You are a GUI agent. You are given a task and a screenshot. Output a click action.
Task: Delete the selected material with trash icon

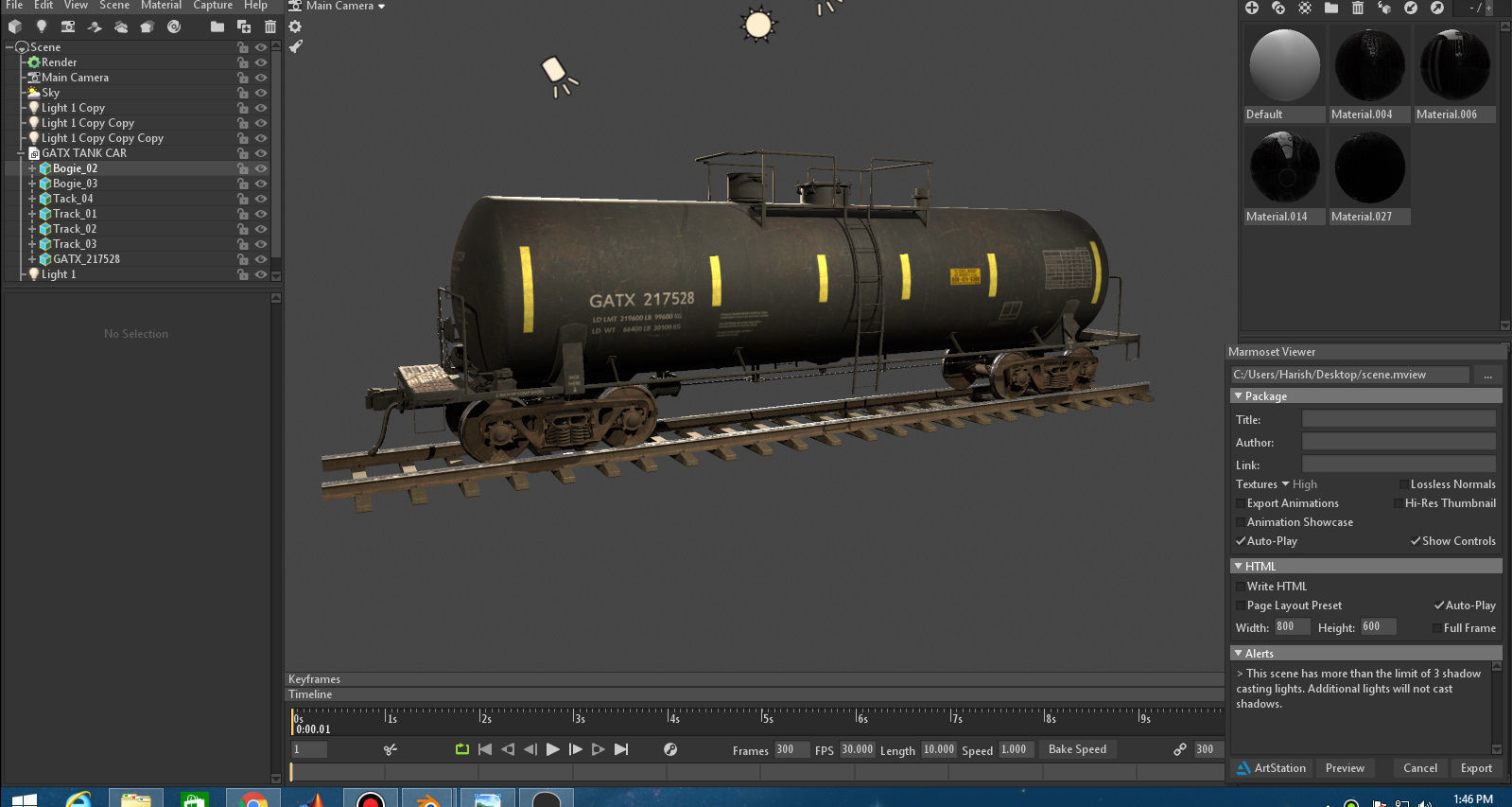click(1358, 8)
